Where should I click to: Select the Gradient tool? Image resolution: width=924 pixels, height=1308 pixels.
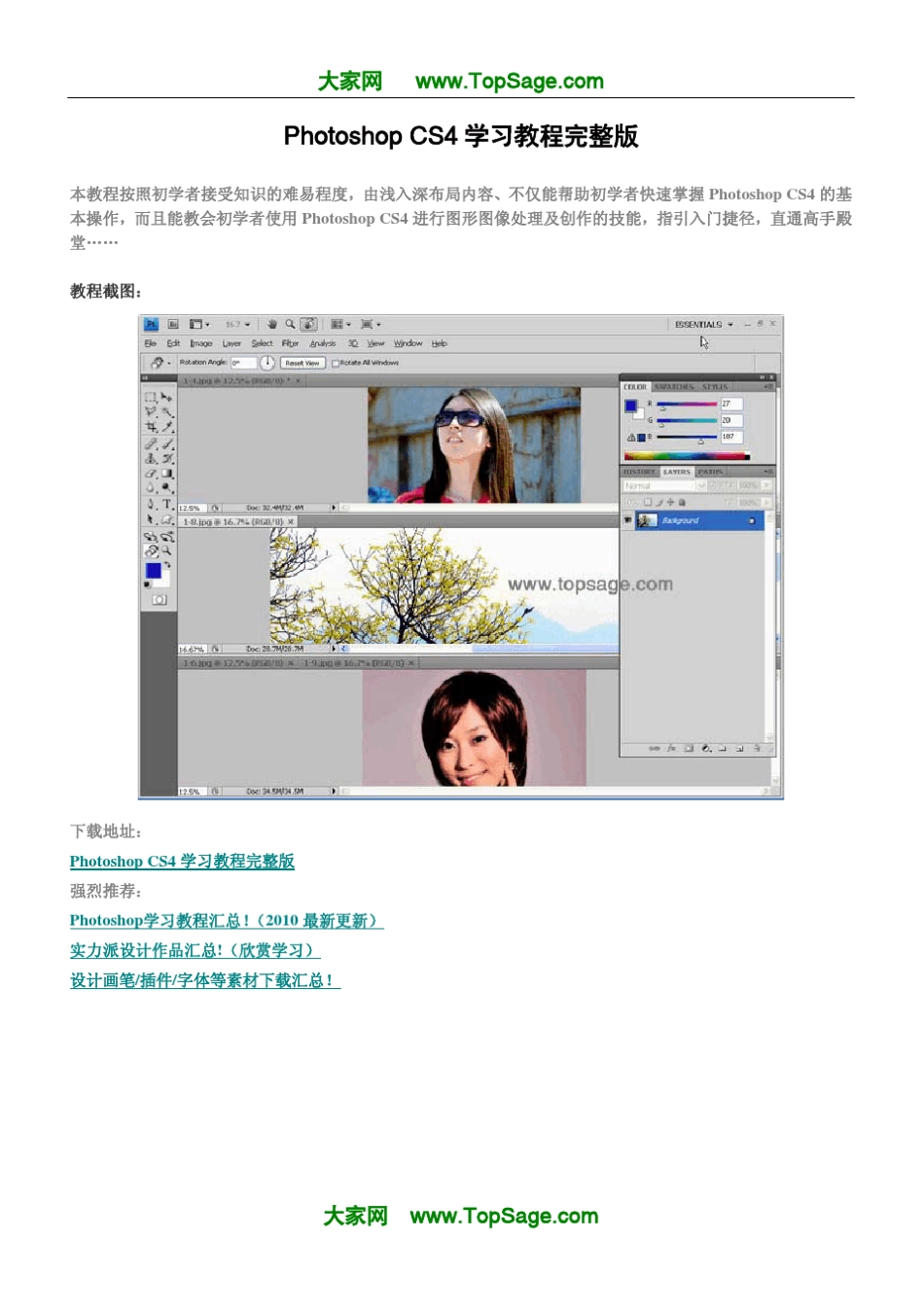167,474
